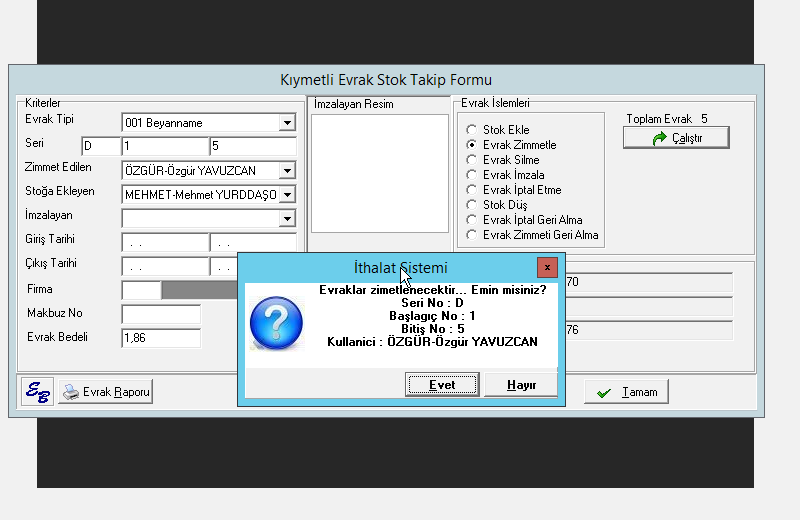This screenshot has height=520, width=800.
Task: Pick Evrak Zimmeti Geri Alma option
Action: (x=472, y=235)
